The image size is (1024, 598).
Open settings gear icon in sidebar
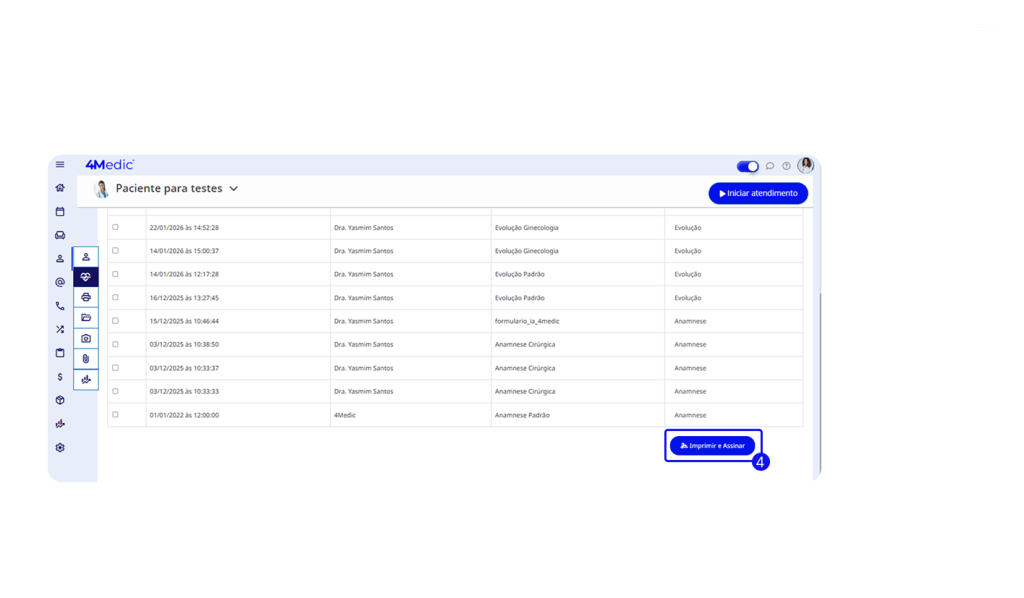[60, 448]
